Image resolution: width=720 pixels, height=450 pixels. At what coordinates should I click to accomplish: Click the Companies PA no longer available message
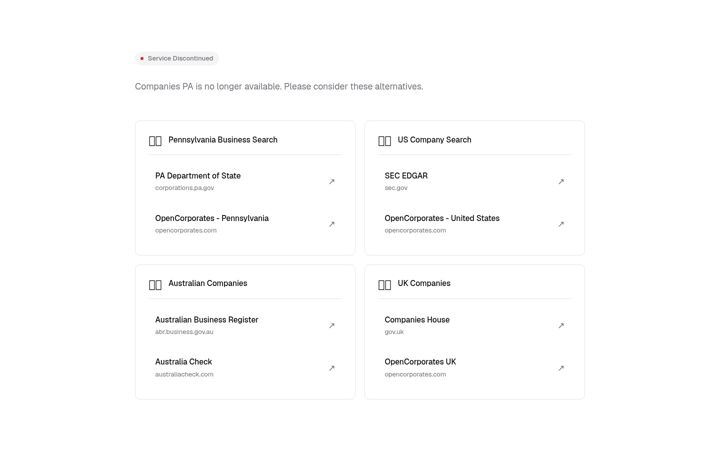click(x=279, y=86)
